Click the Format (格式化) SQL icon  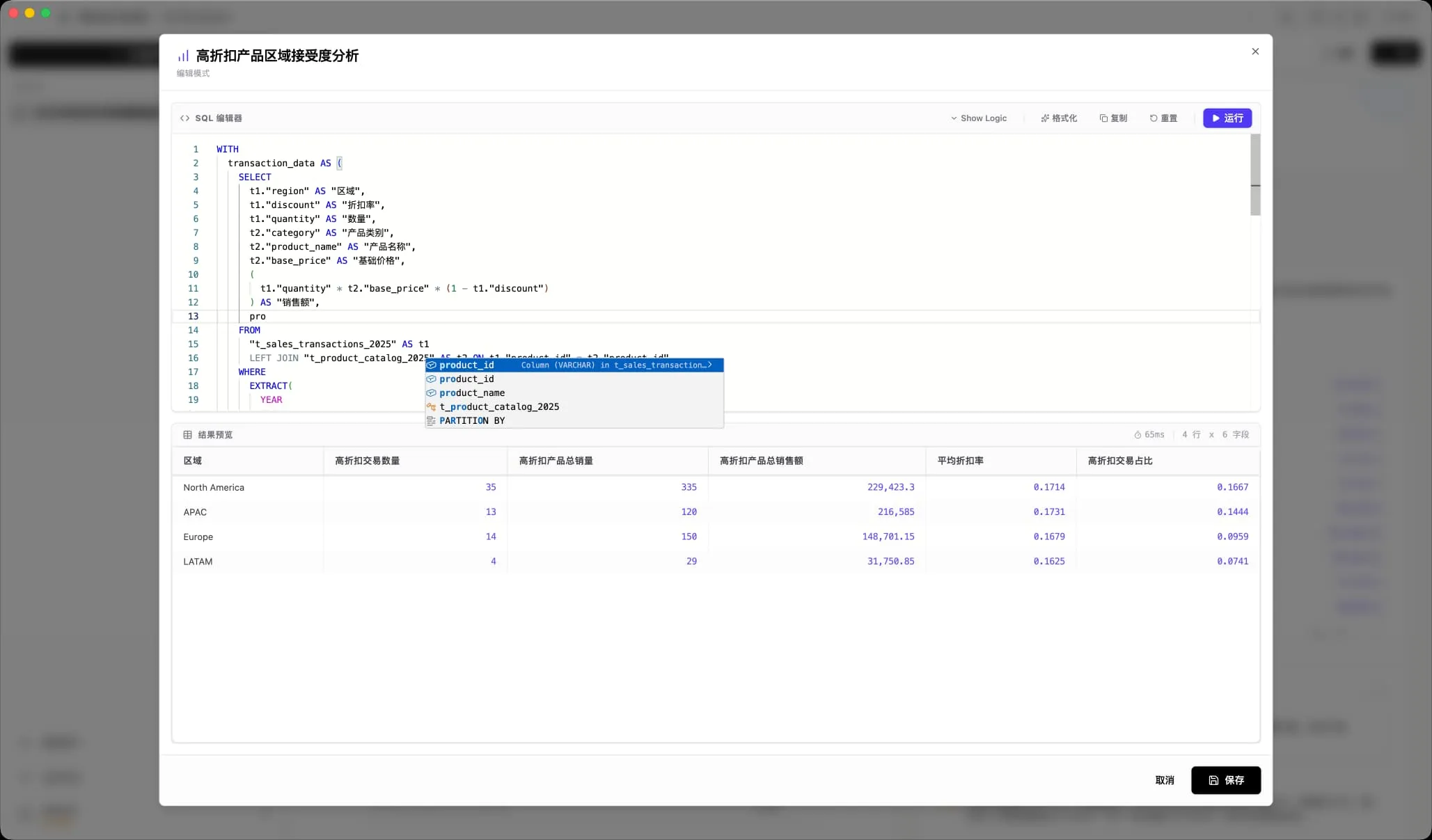click(1045, 118)
